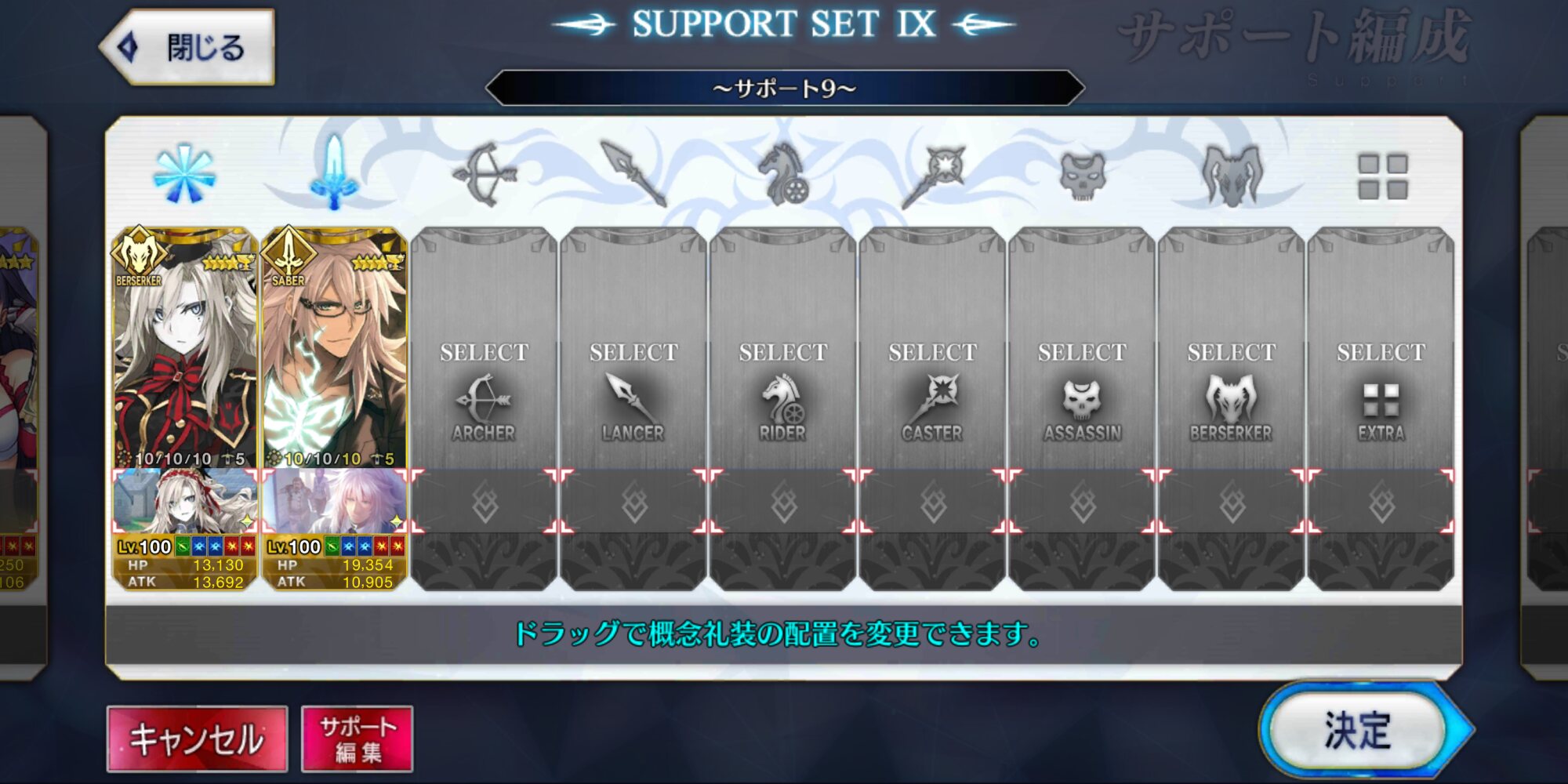Image resolution: width=1568 pixels, height=784 pixels.
Task: Choose a servant for the empty ARCHER slot
Action: 484,349
